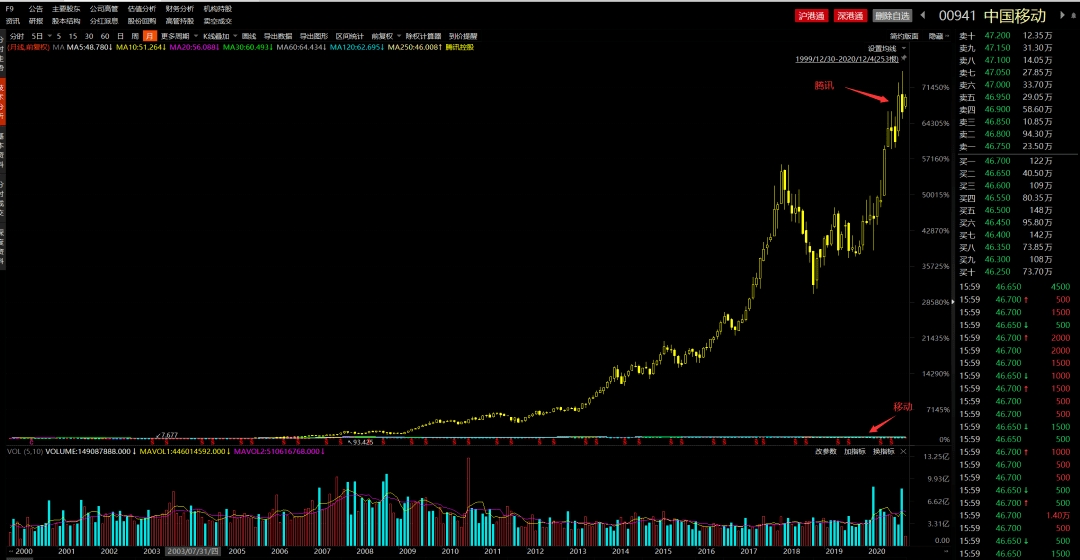Screen dimensions: 1080x560
Task: Select the 60-minute K-line period
Action: (105, 36)
